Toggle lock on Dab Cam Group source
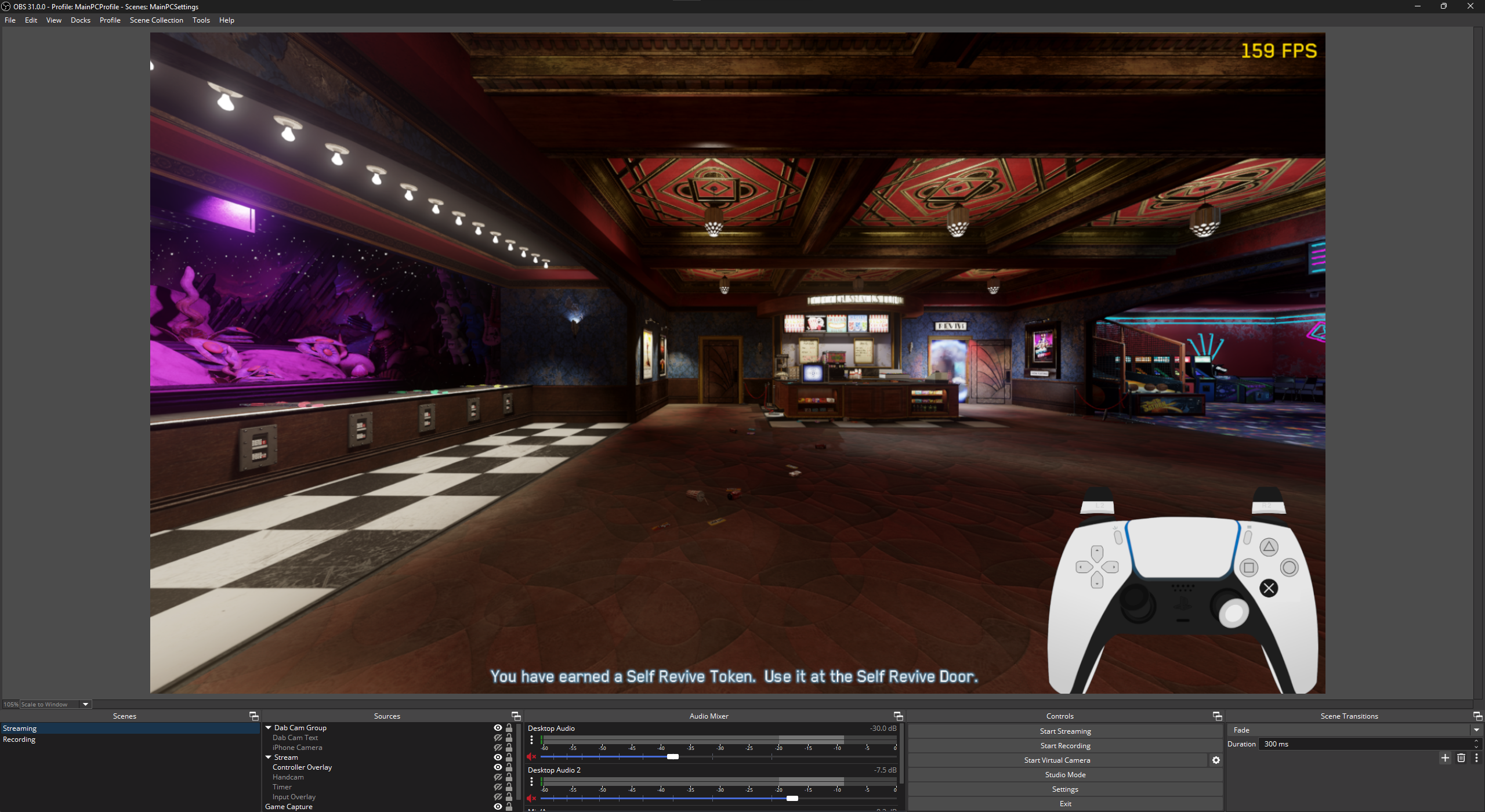1485x812 pixels. [509, 728]
